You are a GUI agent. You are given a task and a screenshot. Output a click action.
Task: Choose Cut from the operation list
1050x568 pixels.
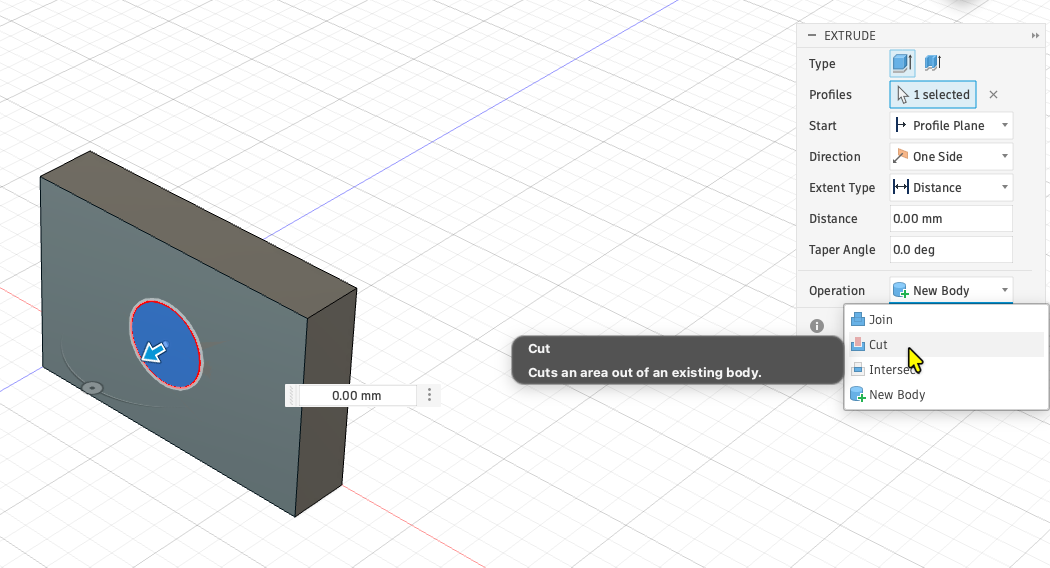coord(946,344)
